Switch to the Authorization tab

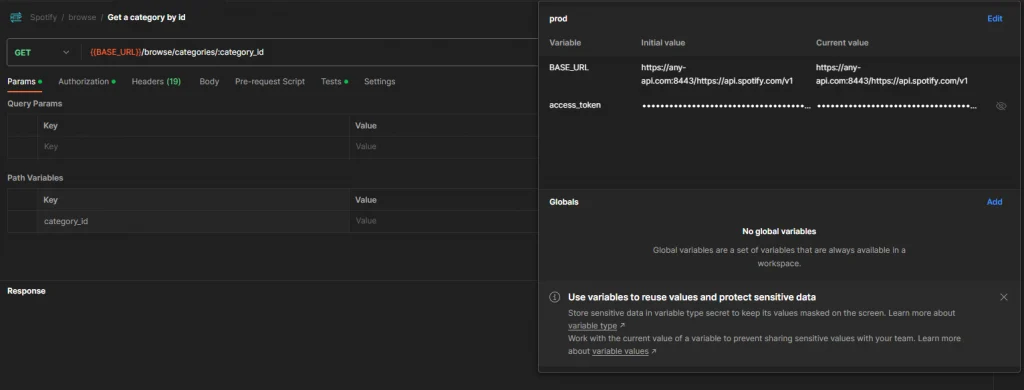click(x=87, y=82)
